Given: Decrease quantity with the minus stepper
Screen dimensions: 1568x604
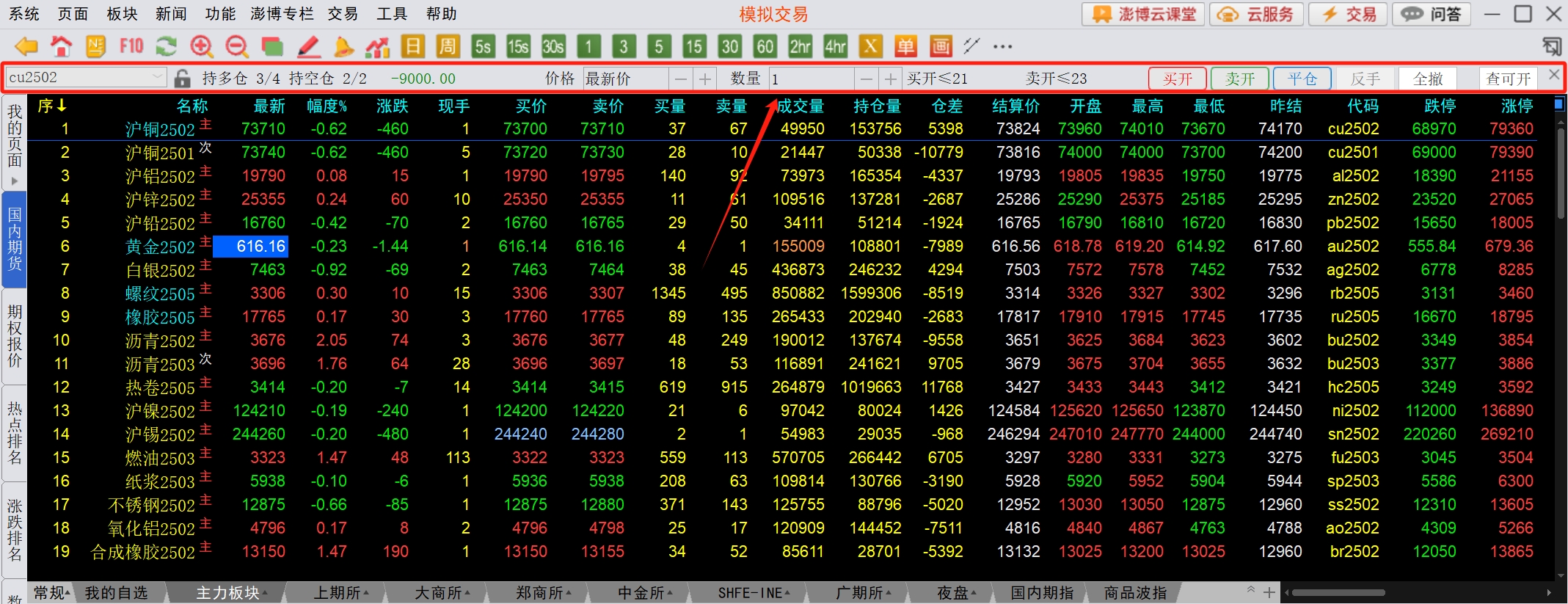Looking at the screenshot, I should coord(867,79).
